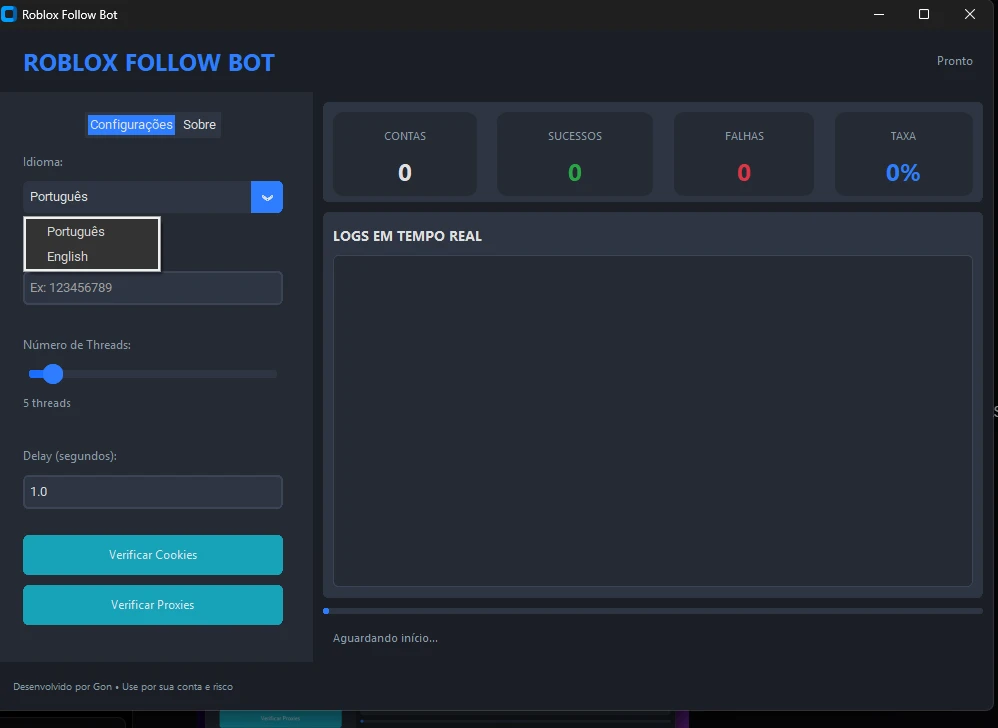Click the Verificar Cookies button

click(x=153, y=555)
